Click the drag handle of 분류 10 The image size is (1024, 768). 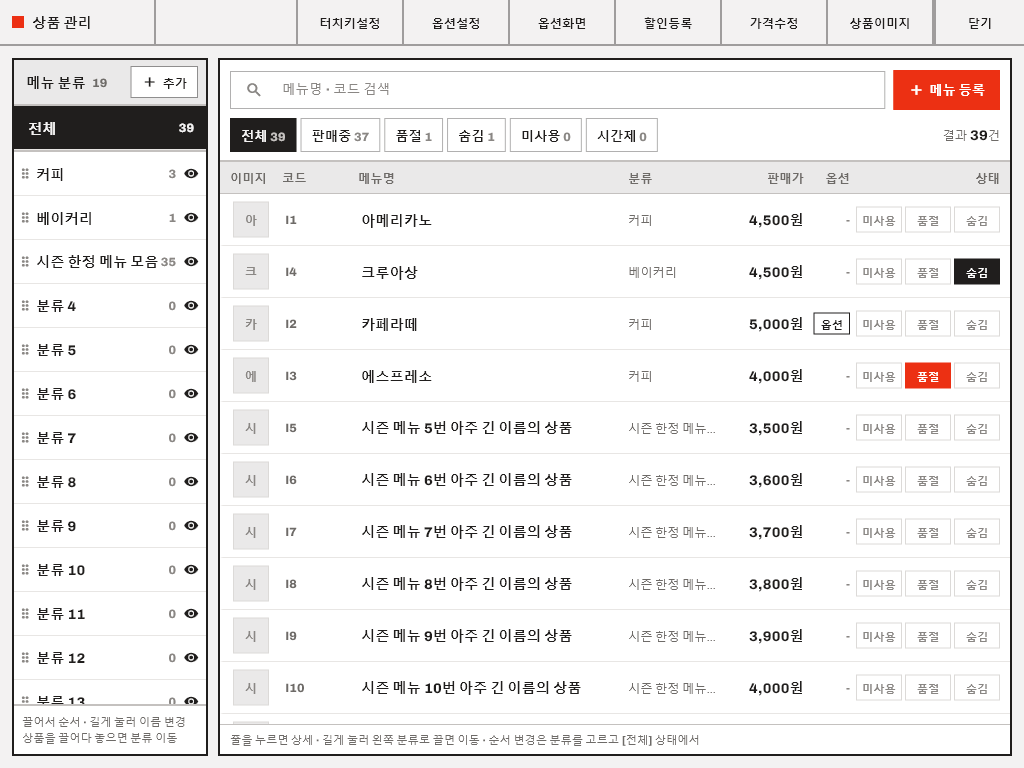(25, 569)
